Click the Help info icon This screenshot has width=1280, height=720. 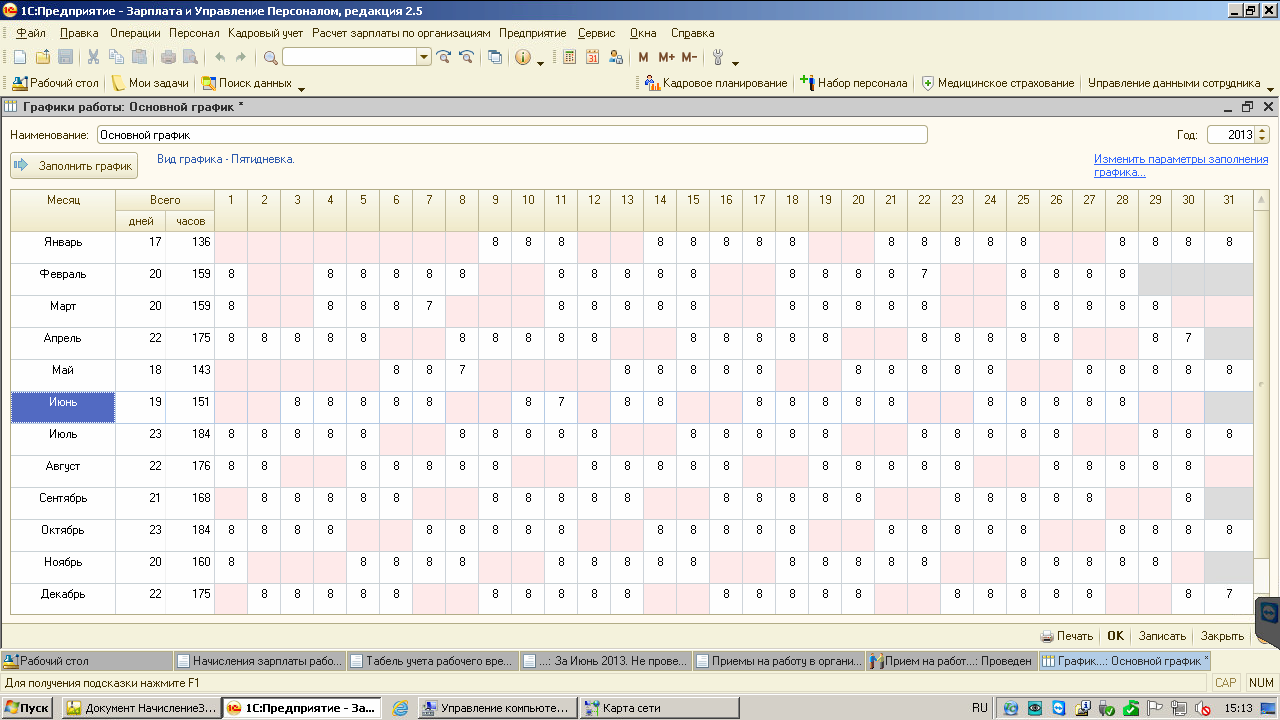click(522, 57)
